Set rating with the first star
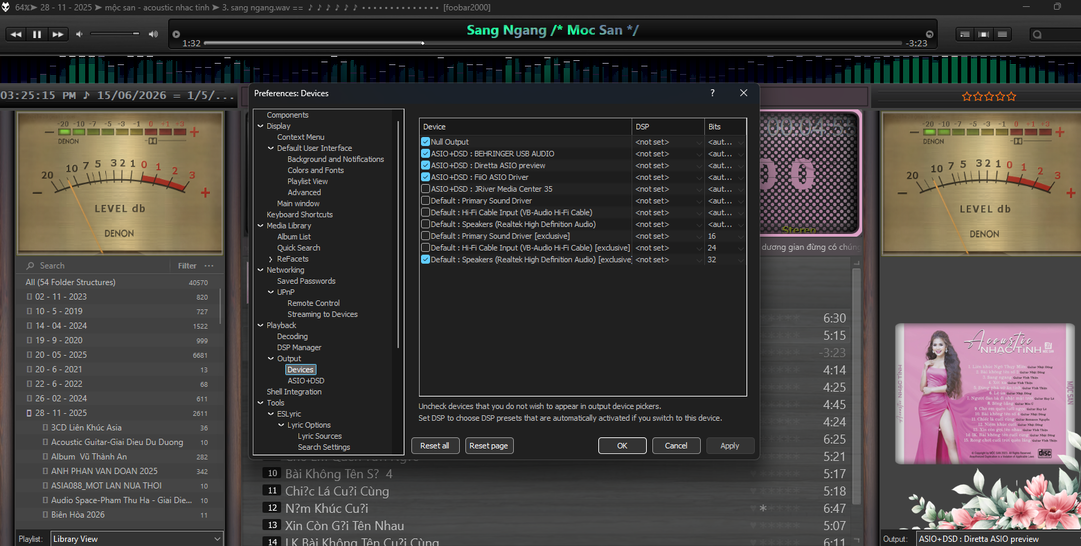This screenshot has width=1081, height=546. [x=967, y=97]
